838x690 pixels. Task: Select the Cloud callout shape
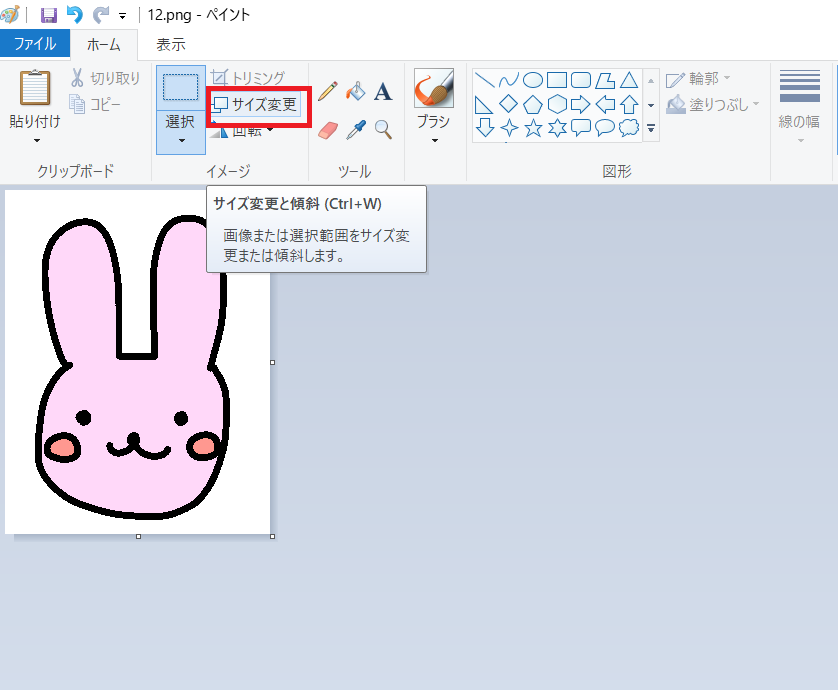click(x=629, y=128)
